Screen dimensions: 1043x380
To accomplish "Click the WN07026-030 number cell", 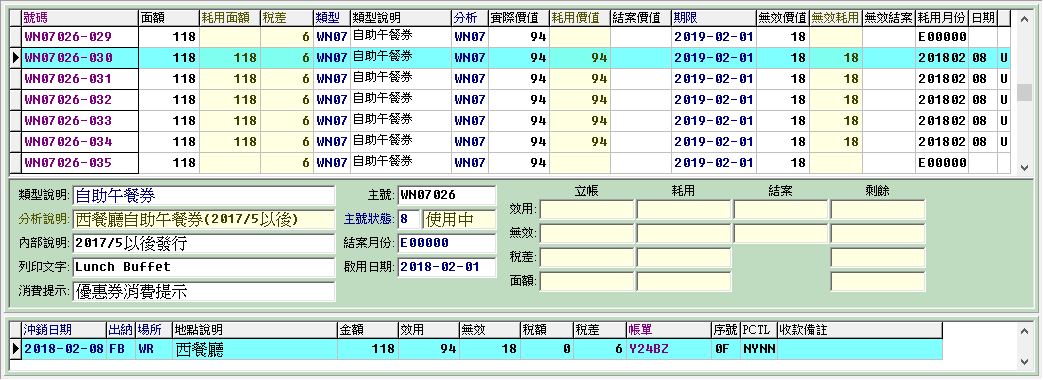I will point(80,58).
